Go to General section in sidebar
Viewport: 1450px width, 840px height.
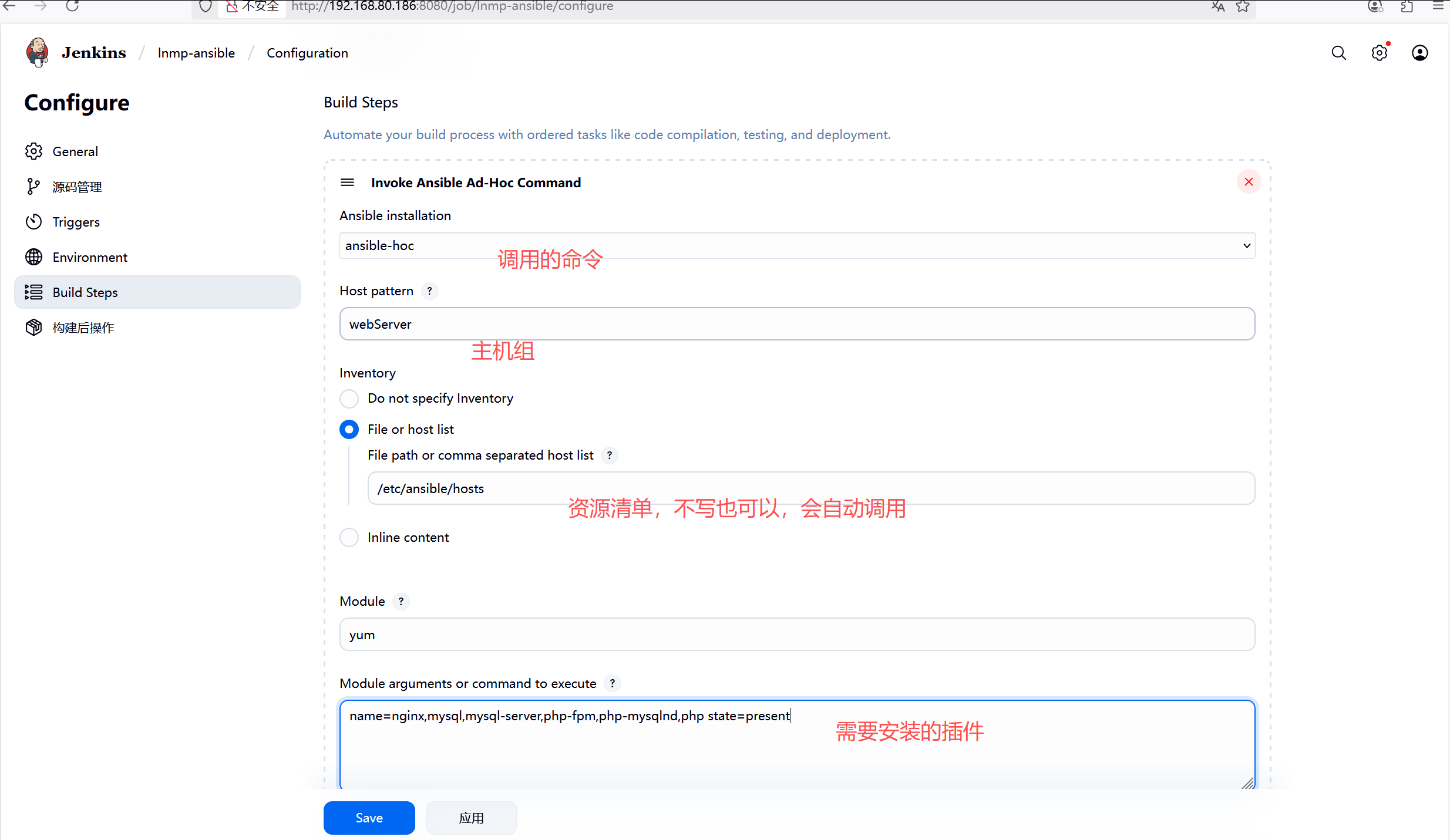pyautogui.click(x=157, y=151)
